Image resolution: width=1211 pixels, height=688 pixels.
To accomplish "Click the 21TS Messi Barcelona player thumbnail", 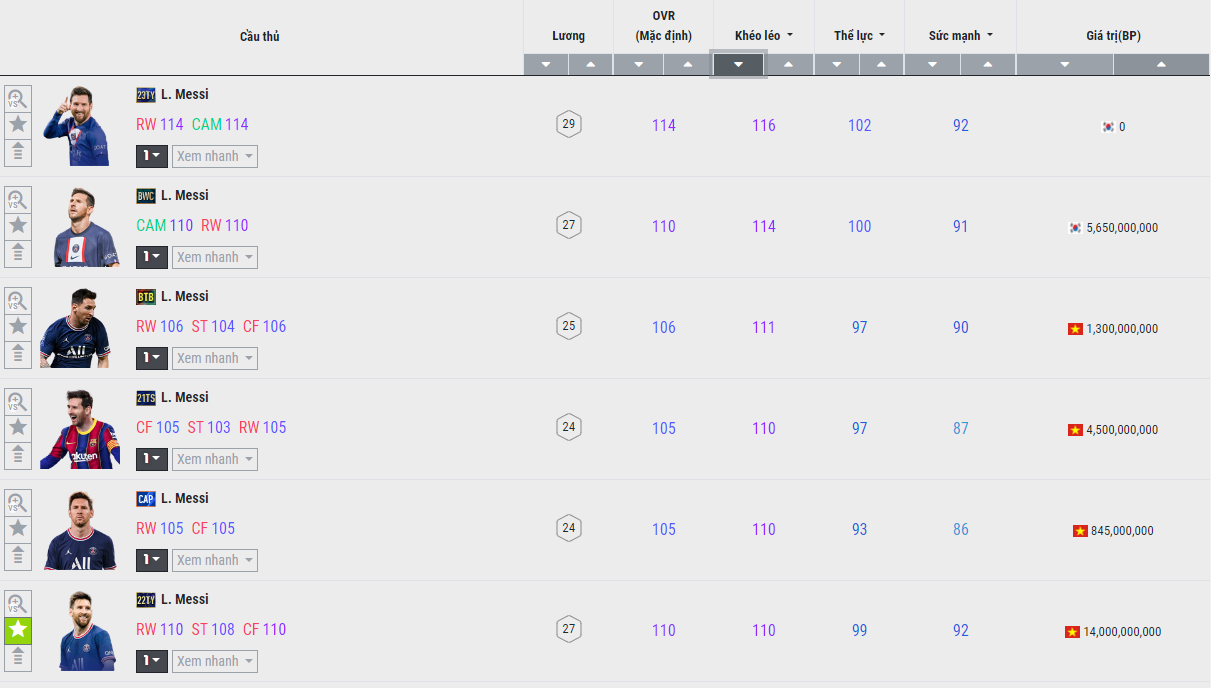I will [x=80, y=429].
